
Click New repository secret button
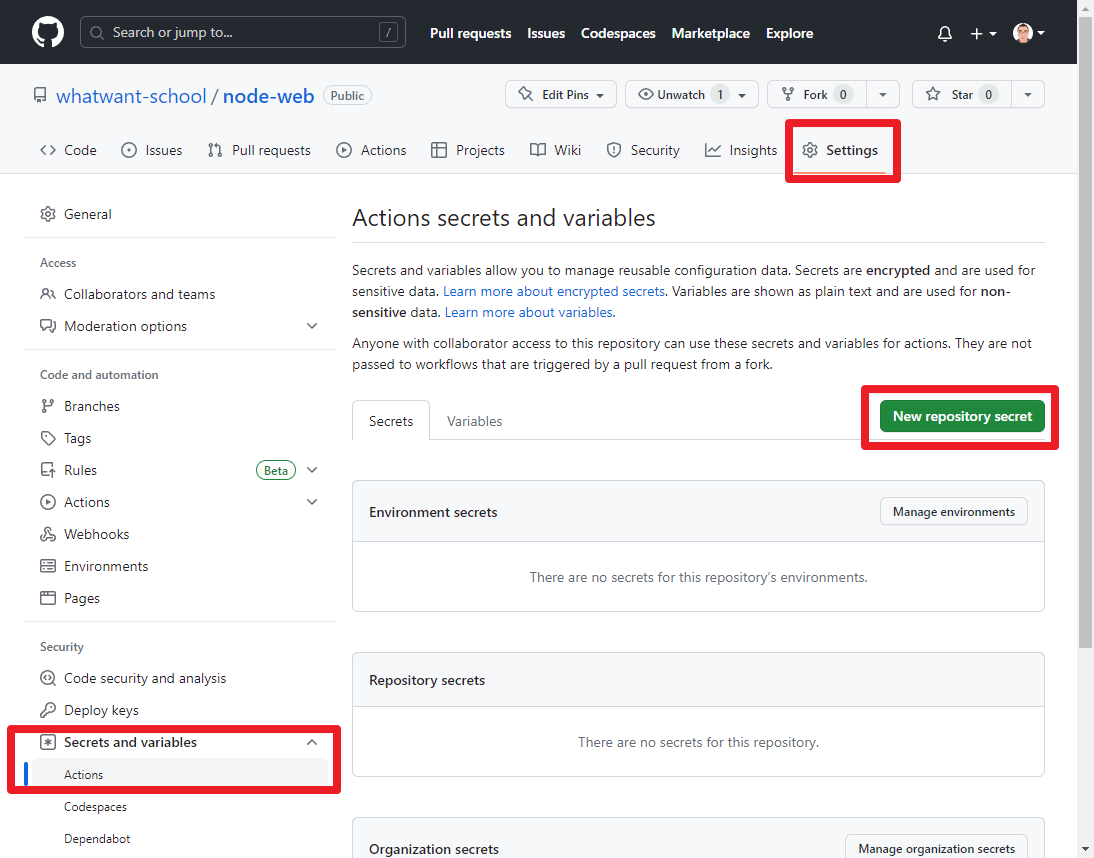click(962, 416)
